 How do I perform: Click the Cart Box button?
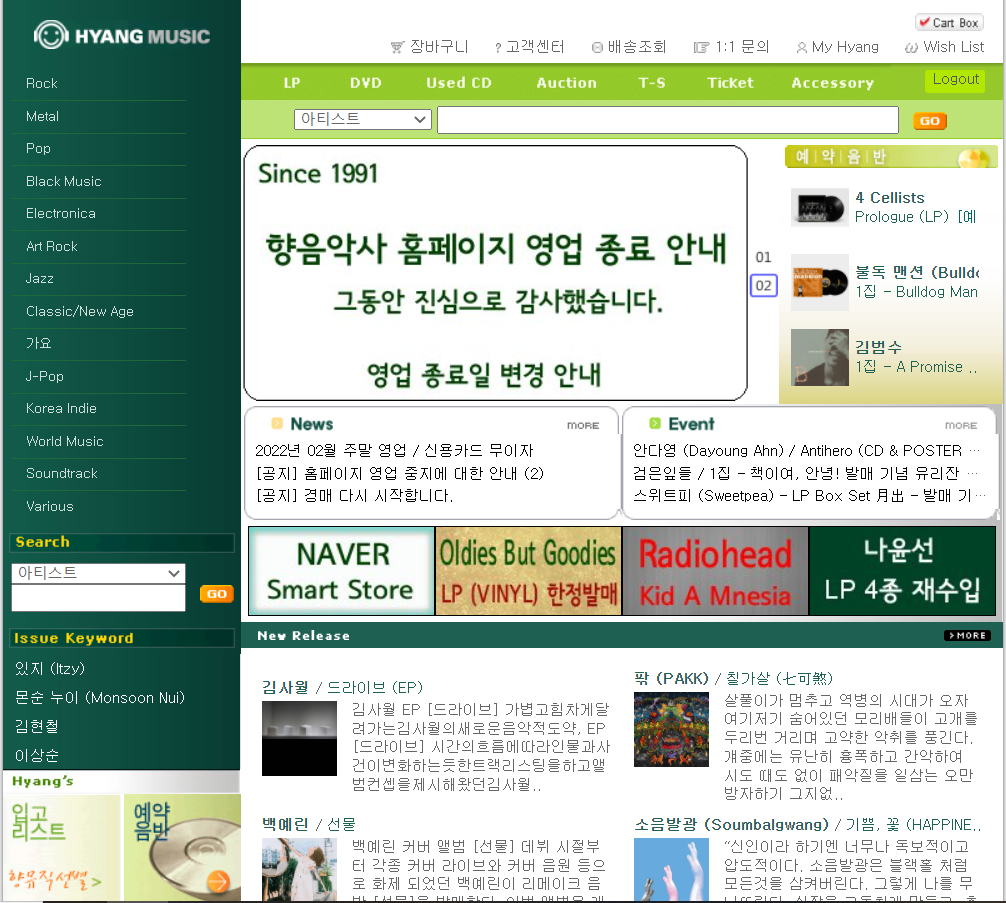coord(949,22)
